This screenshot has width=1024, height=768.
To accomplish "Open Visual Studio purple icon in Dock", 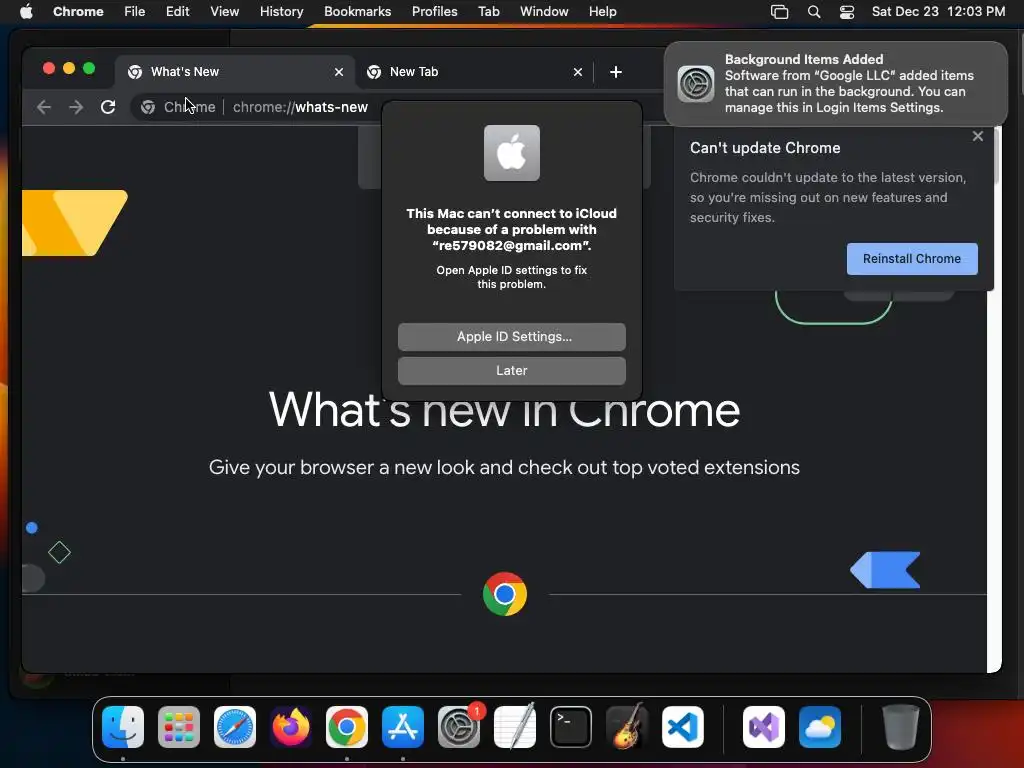I will coord(764,727).
